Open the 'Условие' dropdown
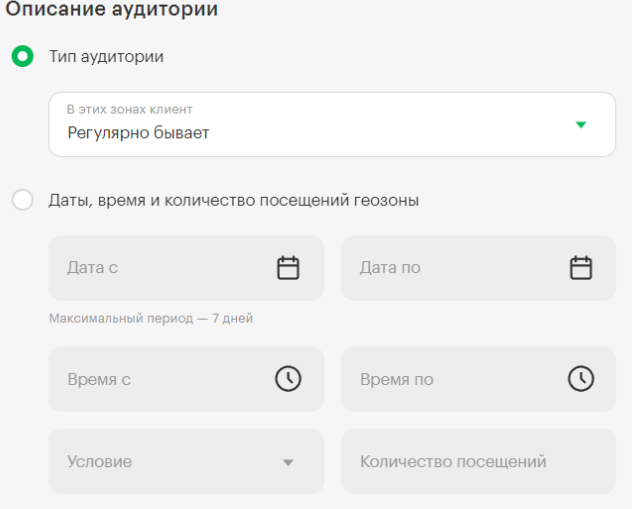 [x=170, y=462]
